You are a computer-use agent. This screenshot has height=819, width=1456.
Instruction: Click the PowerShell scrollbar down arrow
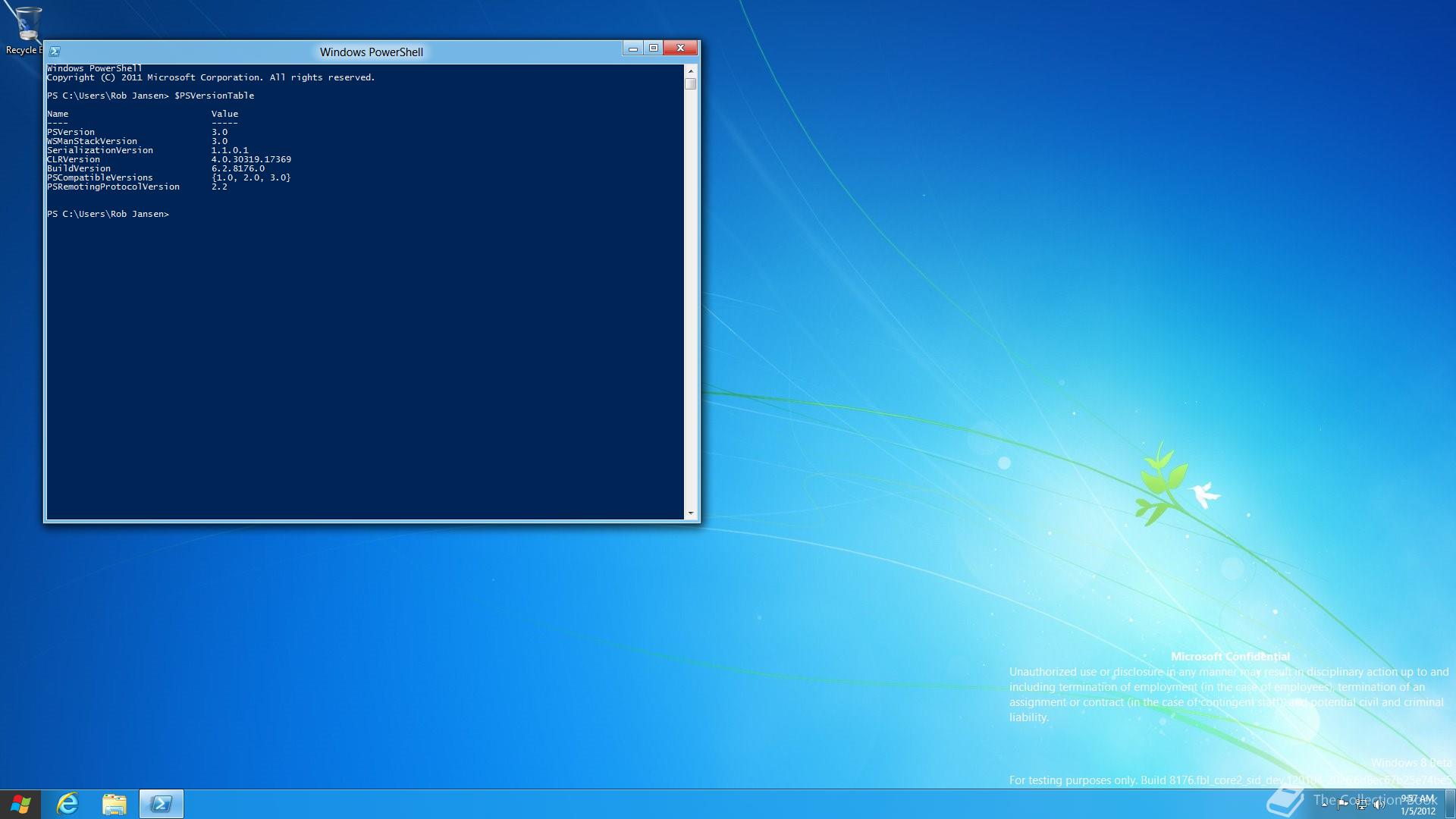690,513
